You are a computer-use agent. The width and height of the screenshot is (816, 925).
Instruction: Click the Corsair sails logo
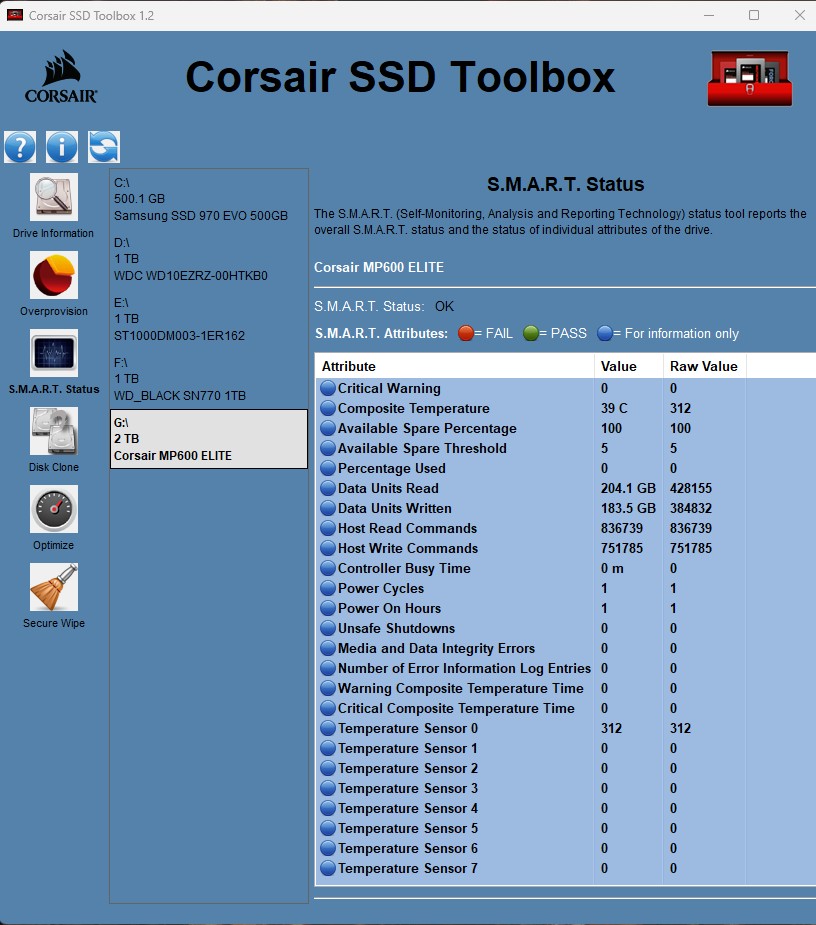(61, 77)
